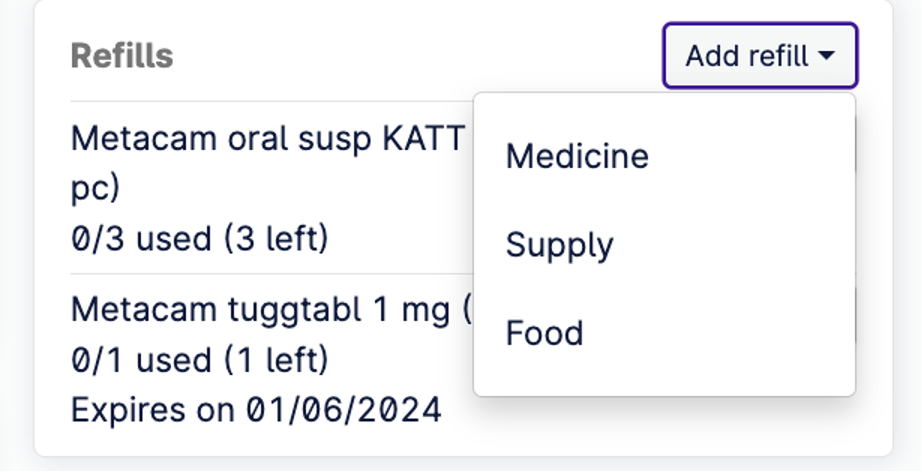Viewport: 922px width, 472px height.
Task: Click the Expires on 01/06/2024 line
Action: pyautogui.click(x=256, y=409)
